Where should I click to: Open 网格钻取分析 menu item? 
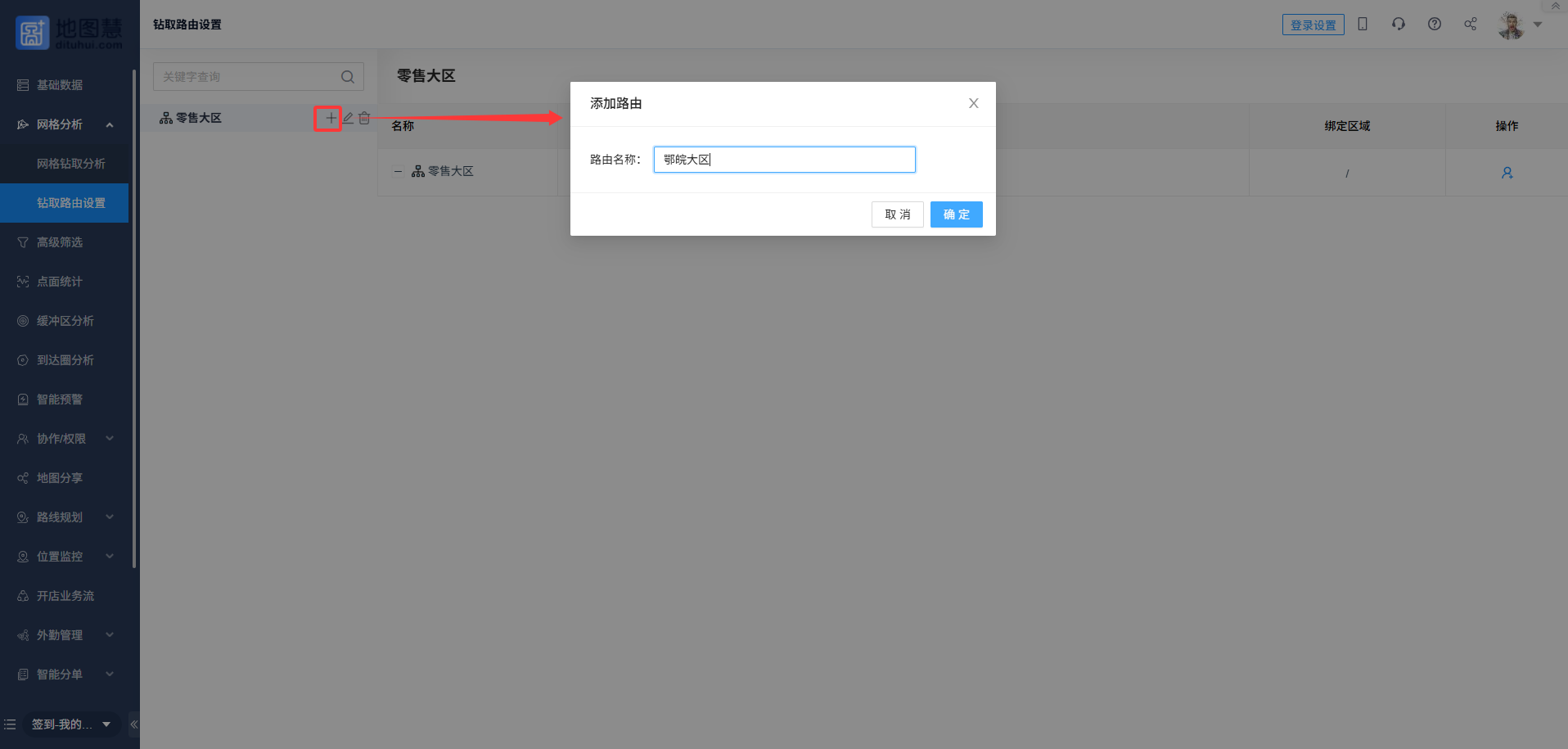(x=70, y=164)
